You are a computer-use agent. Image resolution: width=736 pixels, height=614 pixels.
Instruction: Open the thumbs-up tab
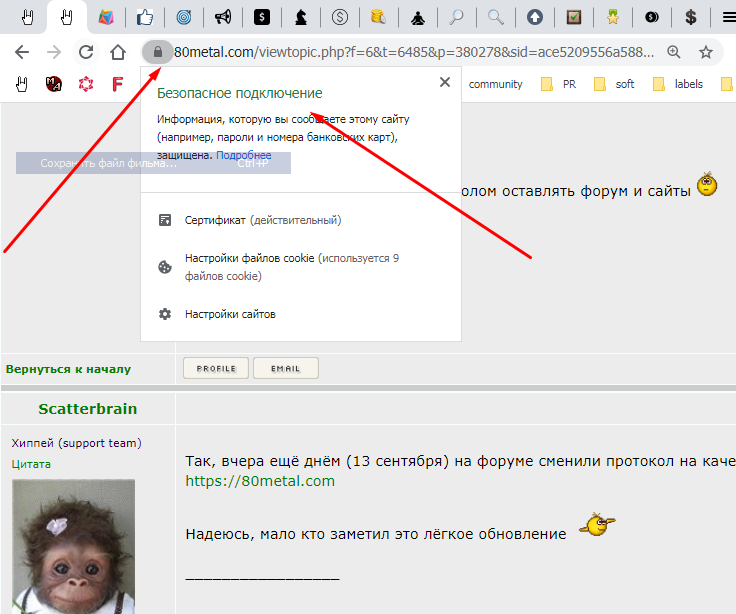pos(145,17)
